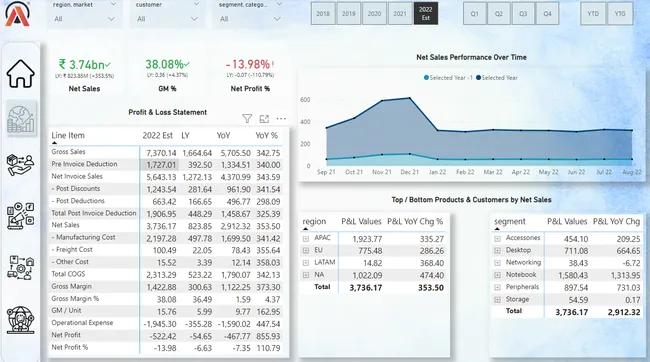Select the 2021 year button
Viewport: 650px width, 362px height.
tap(400, 14)
